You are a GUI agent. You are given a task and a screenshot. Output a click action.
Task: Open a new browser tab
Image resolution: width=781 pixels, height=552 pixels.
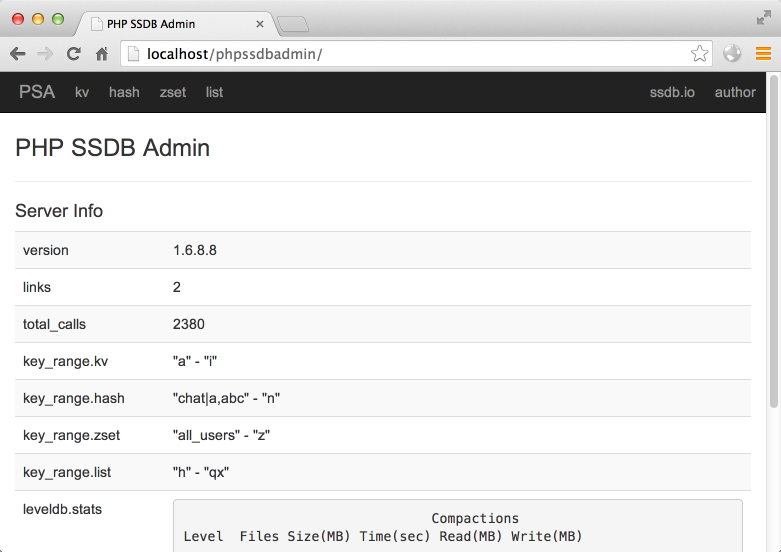[293, 24]
